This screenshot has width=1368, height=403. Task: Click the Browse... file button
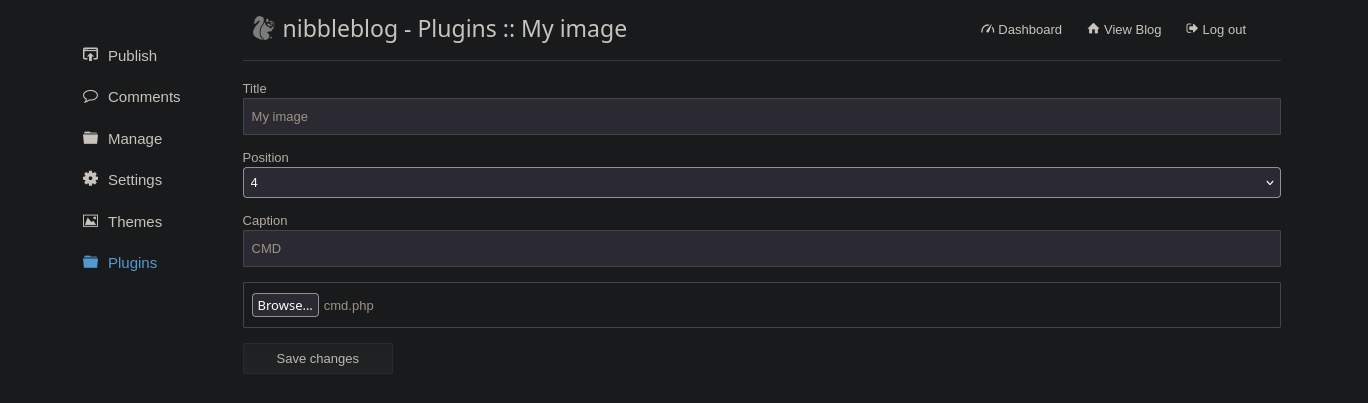coord(285,305)
